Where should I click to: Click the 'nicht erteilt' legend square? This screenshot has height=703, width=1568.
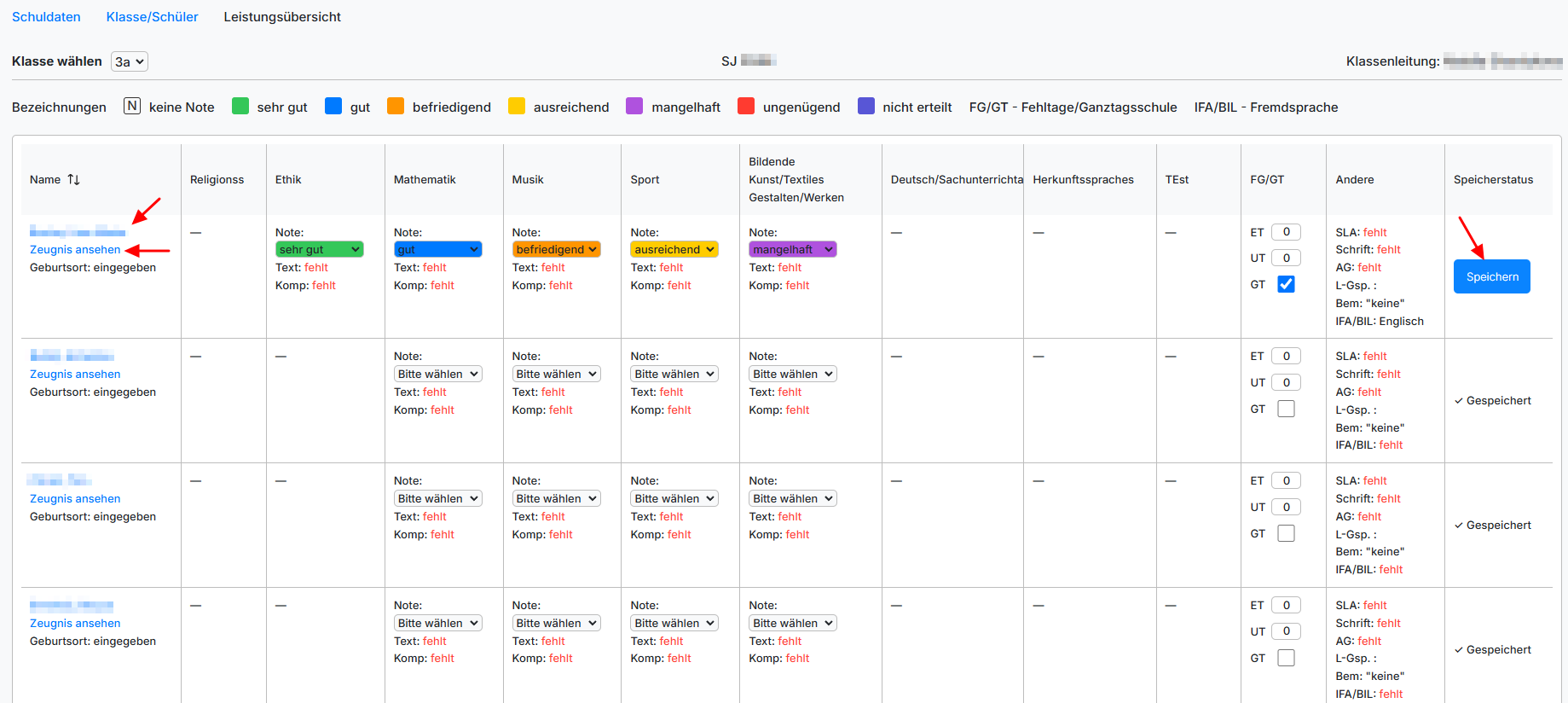pos(866,107)
